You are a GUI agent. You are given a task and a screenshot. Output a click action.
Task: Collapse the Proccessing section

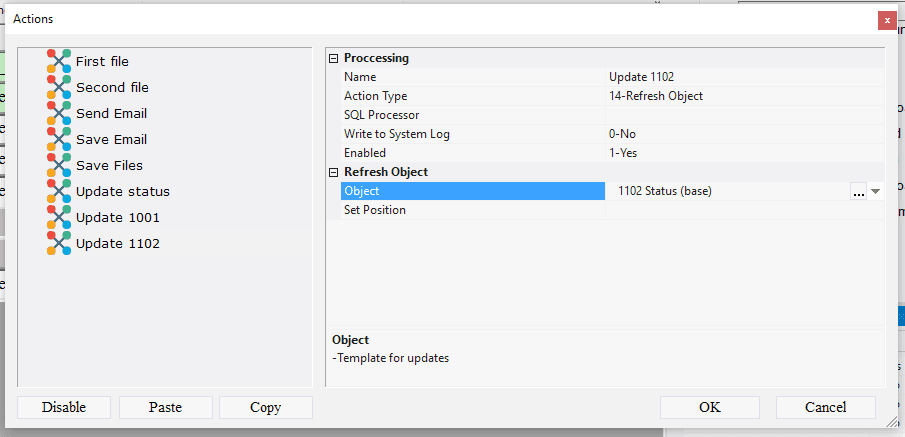click(334, 58)
